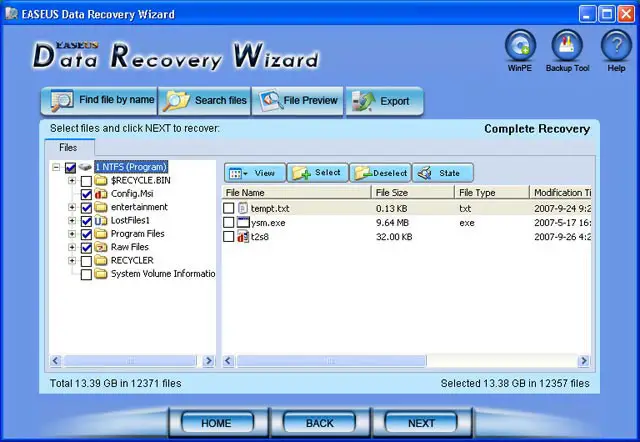Viewport: 640px width, 442px height.
Task: Click the Raw Files folder icon
Action: point(100,247)
